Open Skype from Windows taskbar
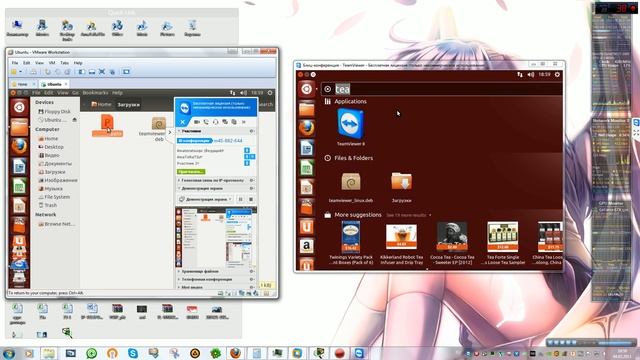The height and width of the screenshot is (360, 640). pos(133,353)
